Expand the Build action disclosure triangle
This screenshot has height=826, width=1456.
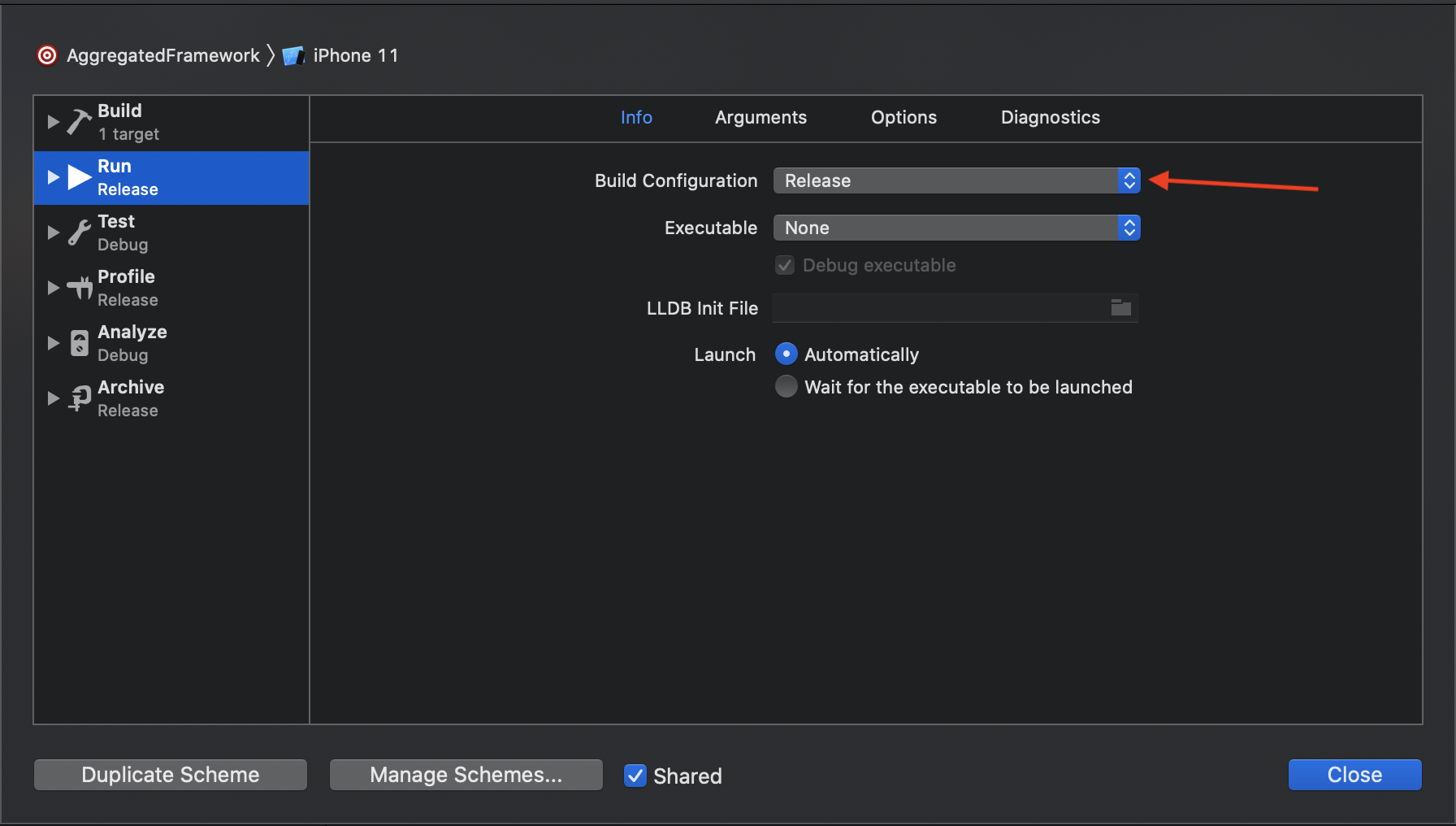(54, 122)
